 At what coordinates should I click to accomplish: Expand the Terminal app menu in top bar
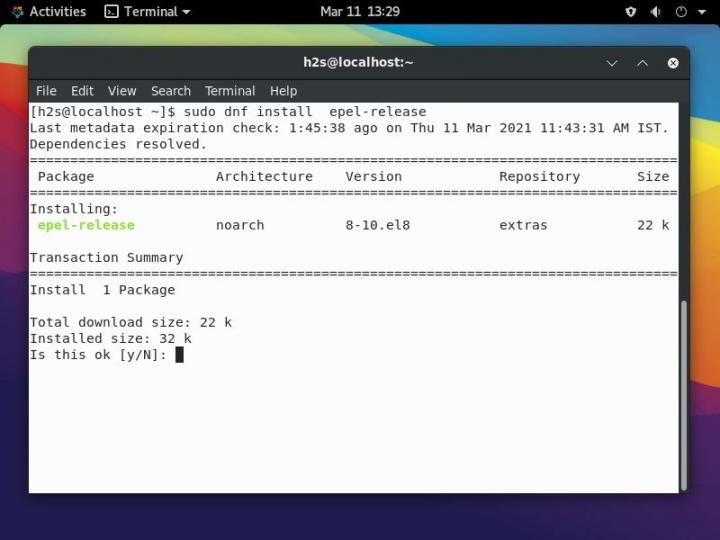(147, 12)
